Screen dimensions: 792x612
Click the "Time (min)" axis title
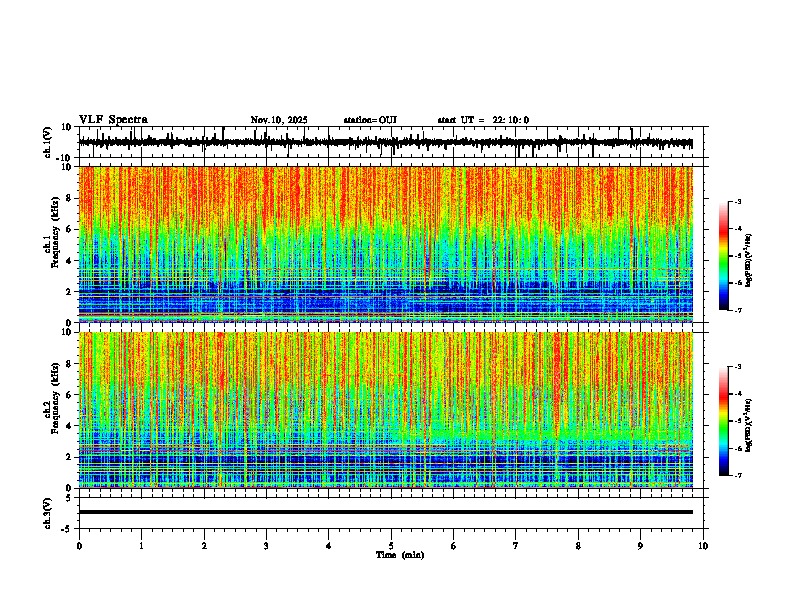click(x=400, y=555)
